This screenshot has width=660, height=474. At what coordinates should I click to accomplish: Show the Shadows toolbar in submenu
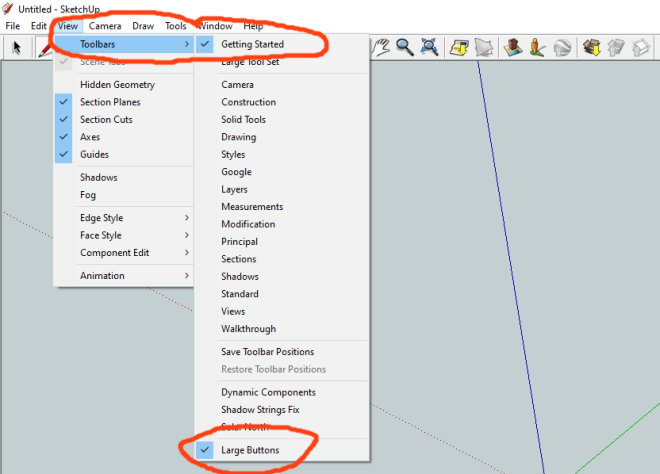click(x=282, y=277)
